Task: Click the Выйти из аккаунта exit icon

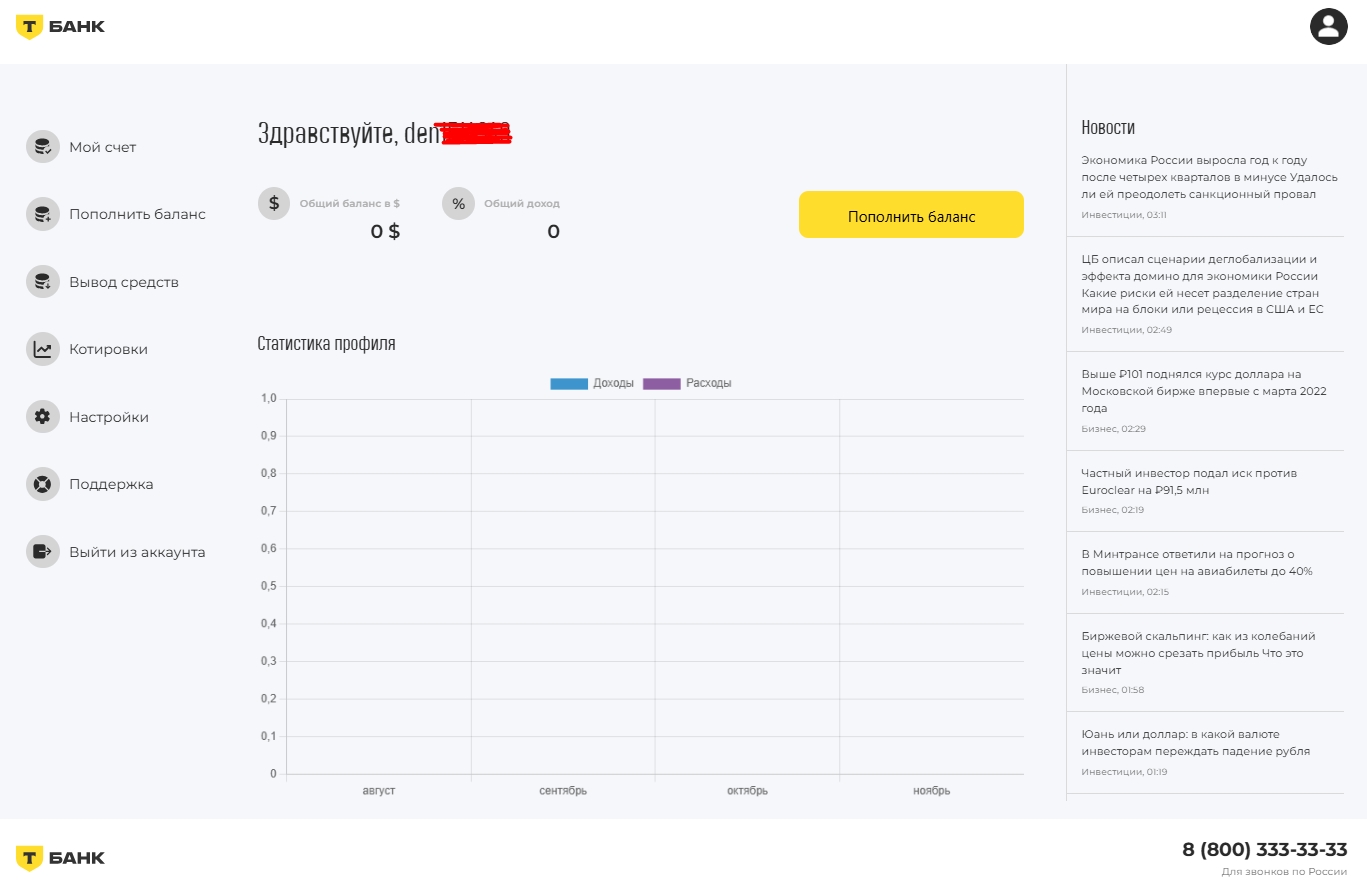Action: click(43, 551)
